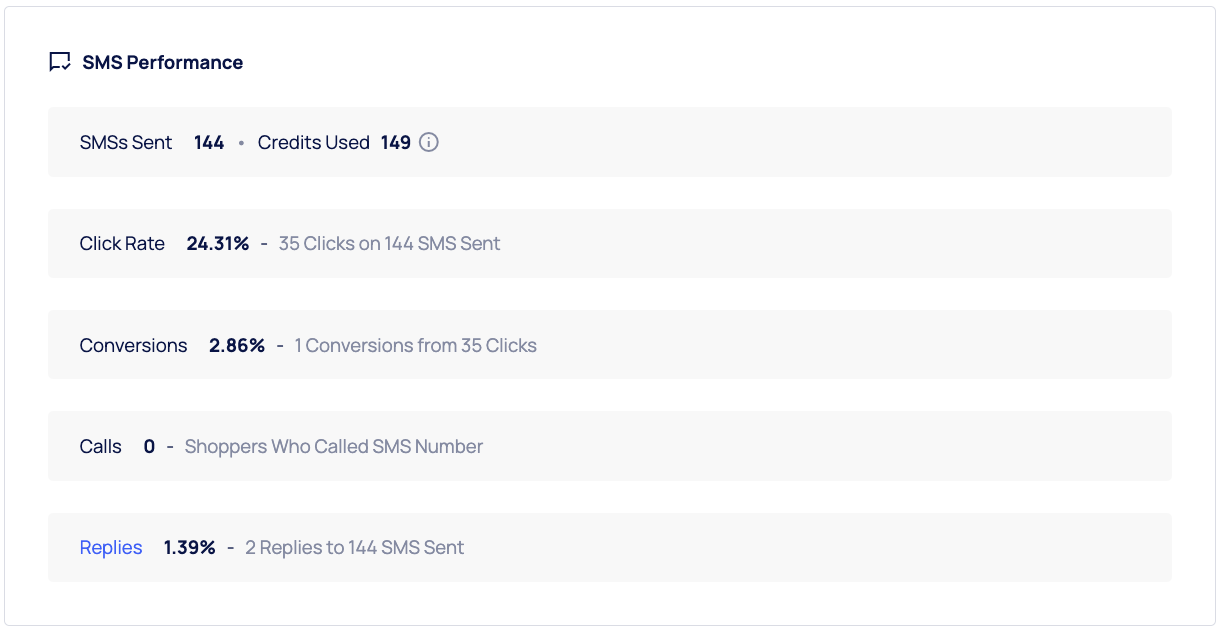Image resolution: width=1232 pixels, height=638 pixels.
Task: Click the Credits Used value 149
Action: [x=396, y=142]
